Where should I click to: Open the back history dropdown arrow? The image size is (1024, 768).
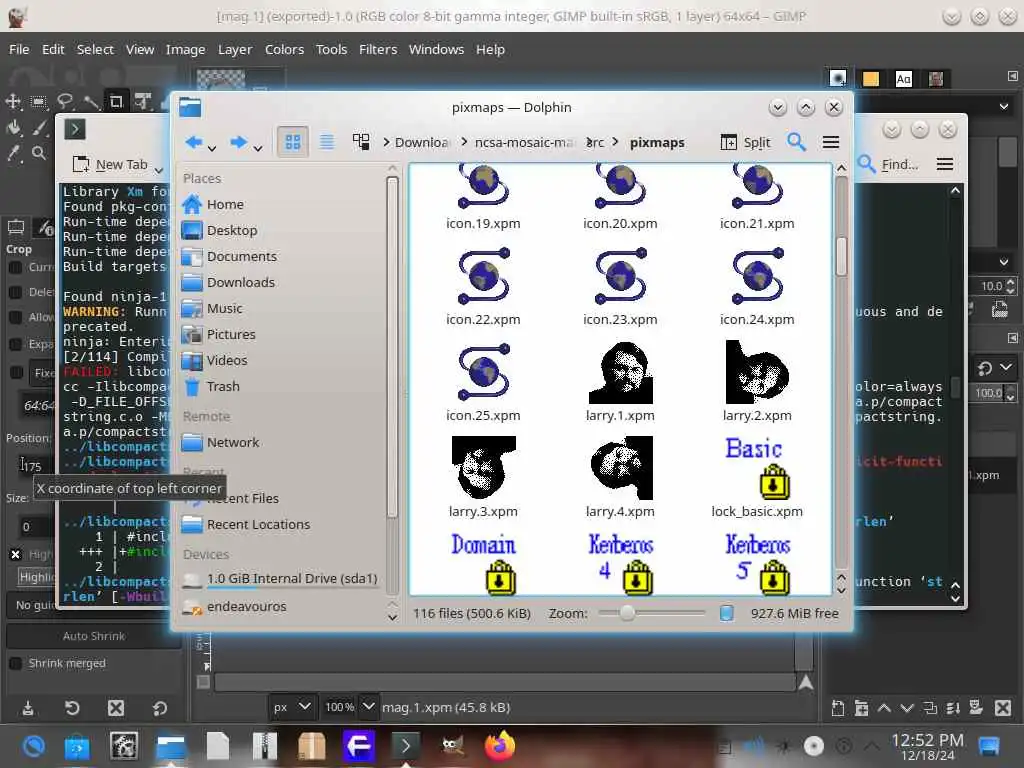[212, 149]
